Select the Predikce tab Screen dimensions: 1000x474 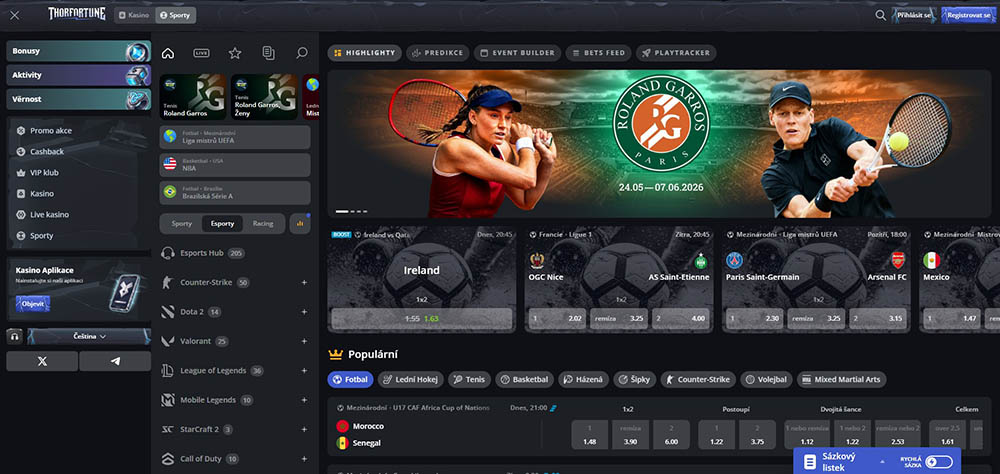click(438, 53)
